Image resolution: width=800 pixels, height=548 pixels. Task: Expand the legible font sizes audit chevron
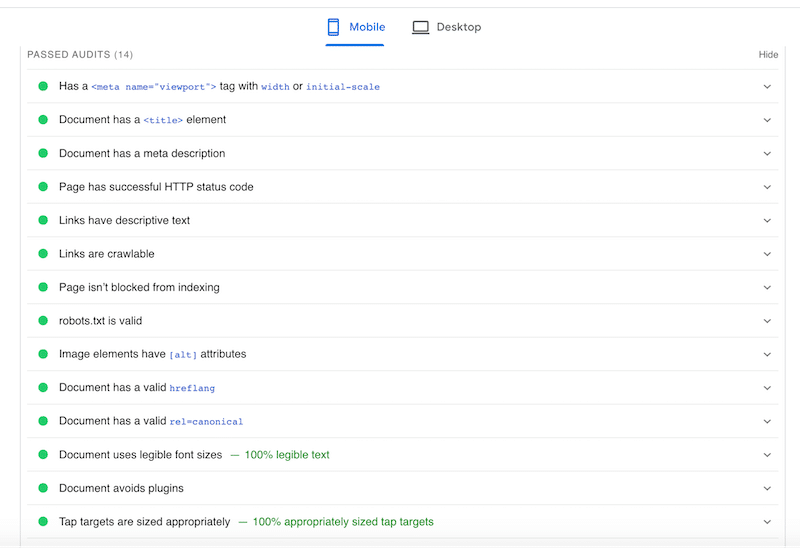tap(767, 455)
